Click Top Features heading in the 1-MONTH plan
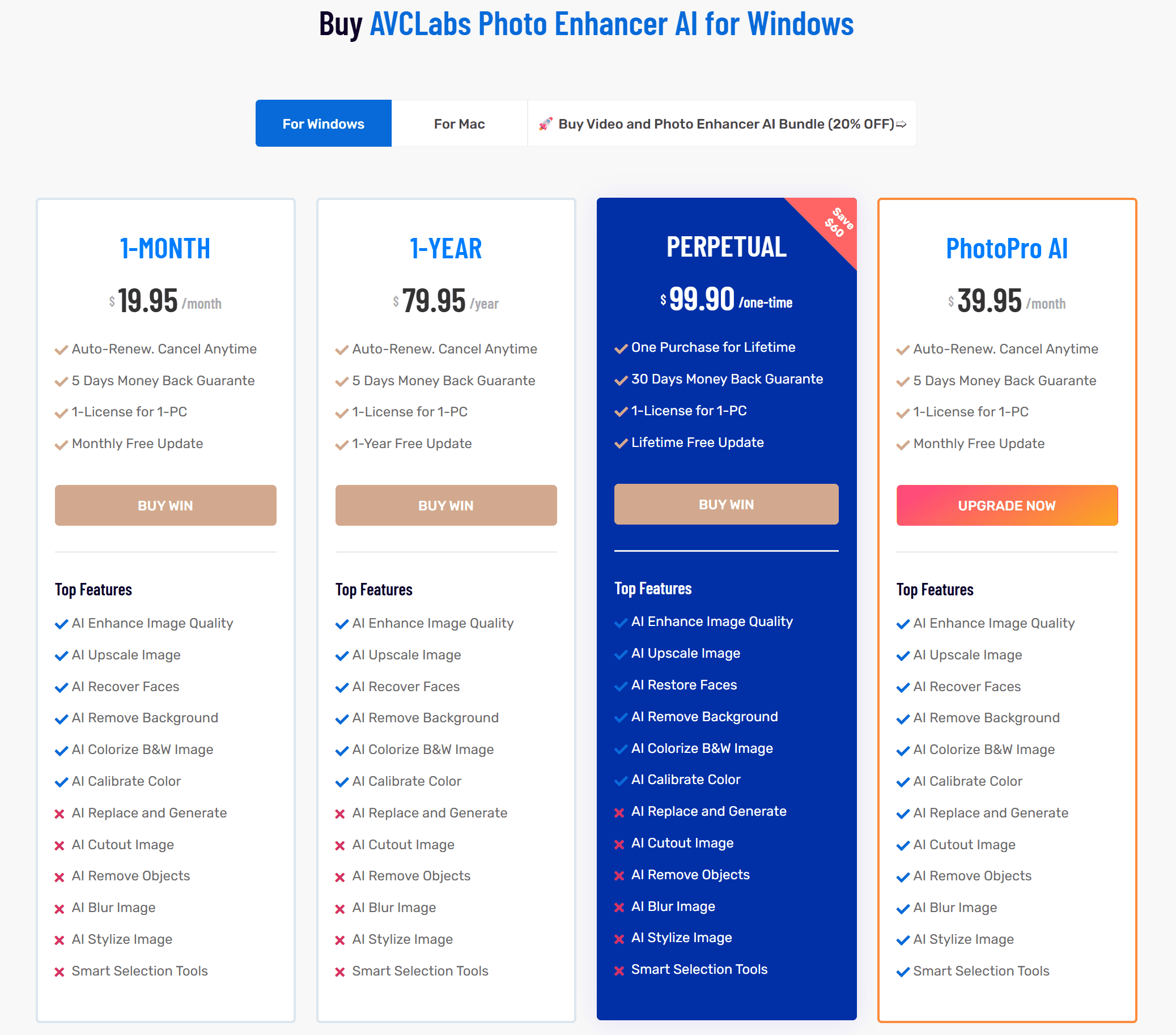 click(x=93, y=590)
